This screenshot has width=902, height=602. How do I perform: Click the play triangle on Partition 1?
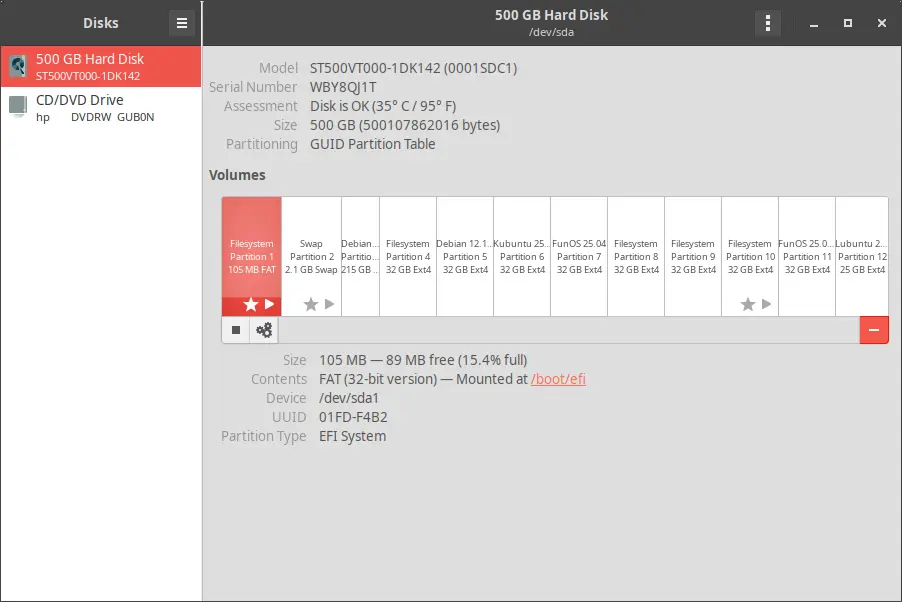(269, 304)
